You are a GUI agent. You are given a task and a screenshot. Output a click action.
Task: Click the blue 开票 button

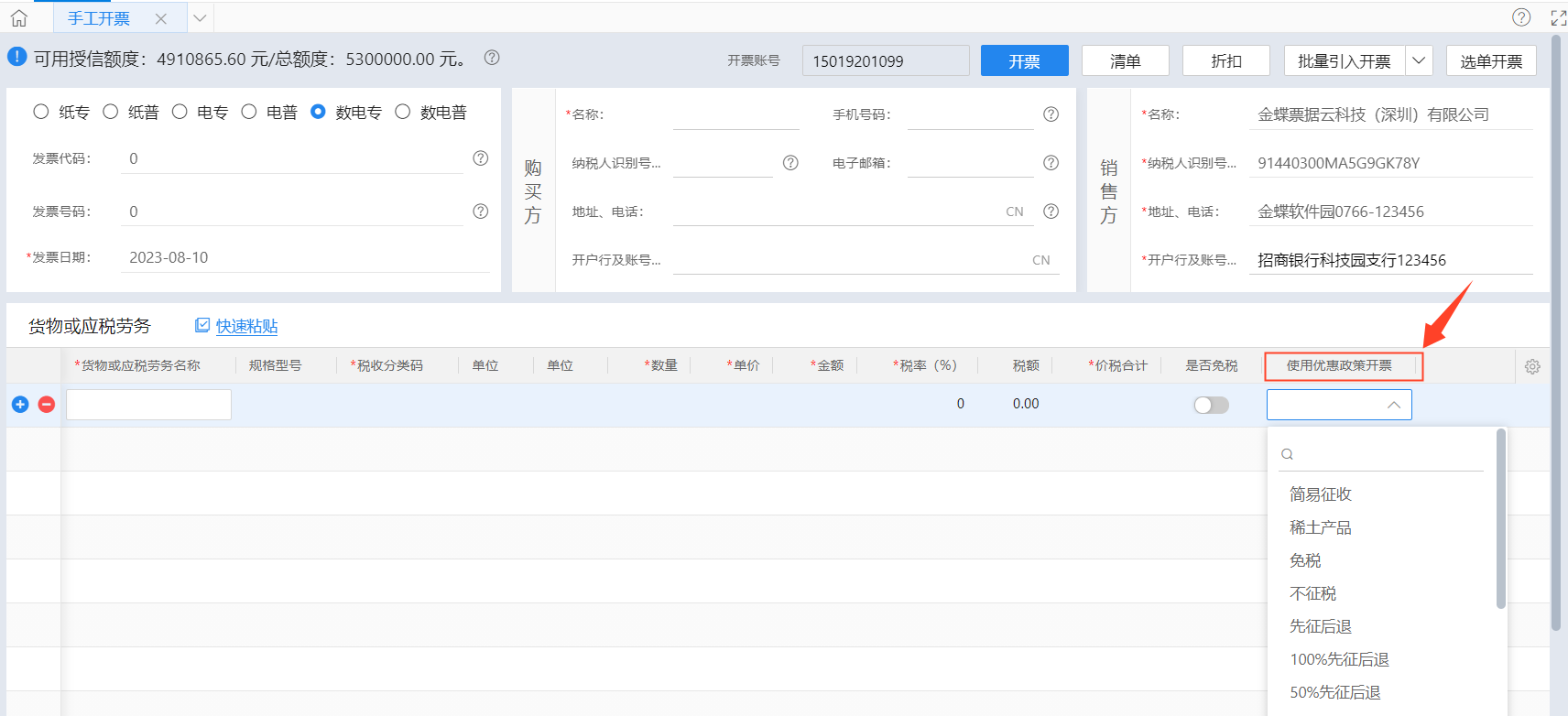1025,60
